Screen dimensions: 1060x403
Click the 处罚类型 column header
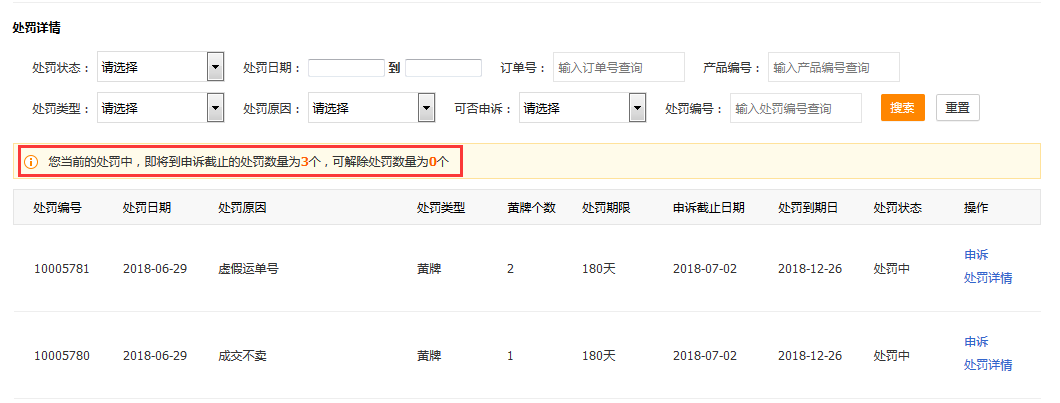click(441, 208)
